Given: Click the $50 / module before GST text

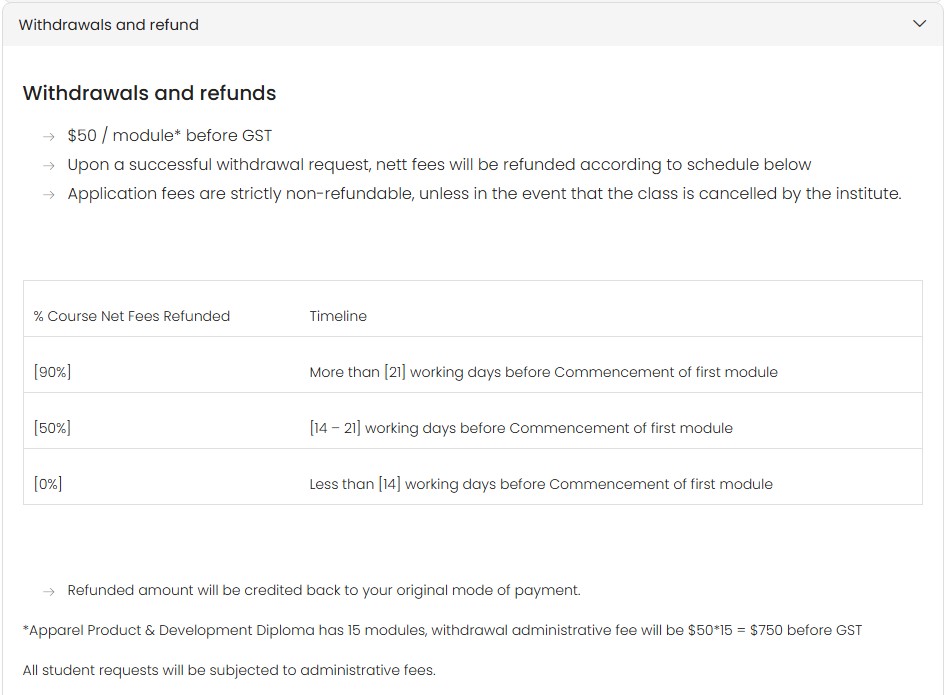Looking at the screenshot, I should pos(170,136).
